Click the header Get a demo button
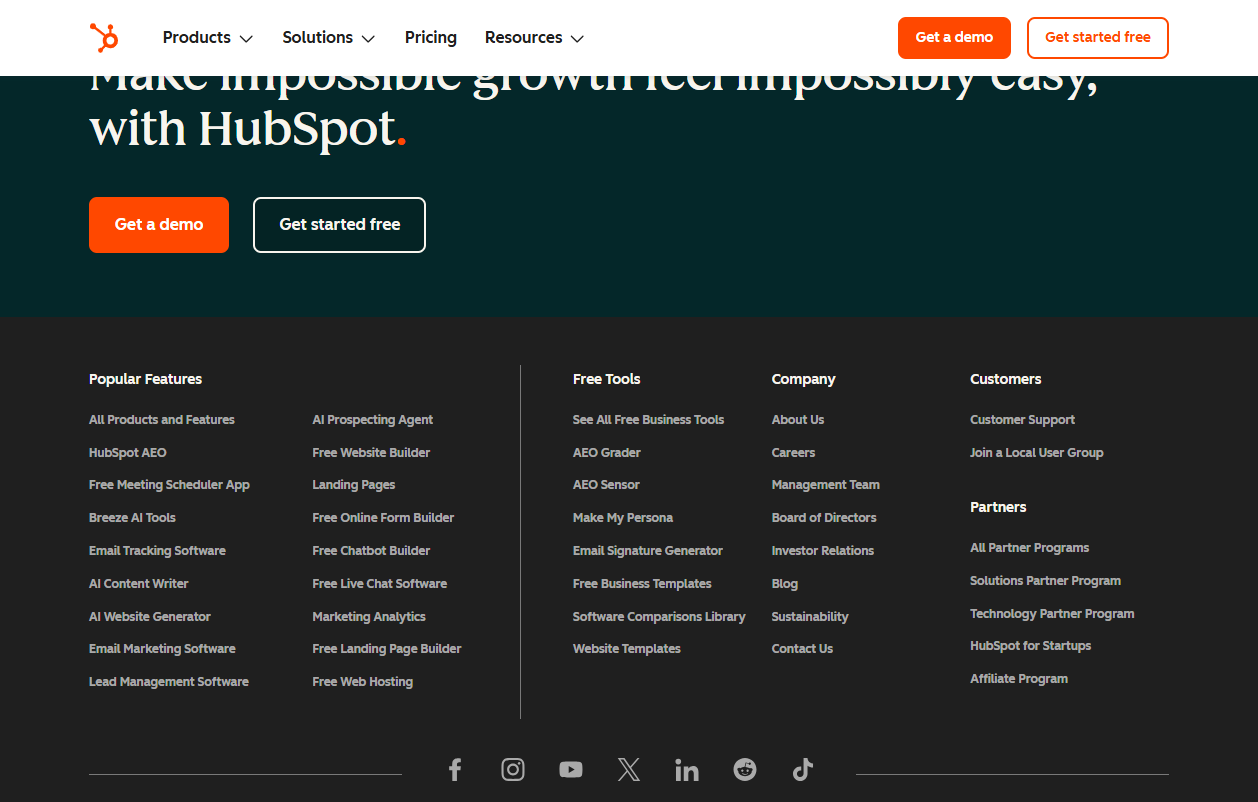 tap(954, 38)
